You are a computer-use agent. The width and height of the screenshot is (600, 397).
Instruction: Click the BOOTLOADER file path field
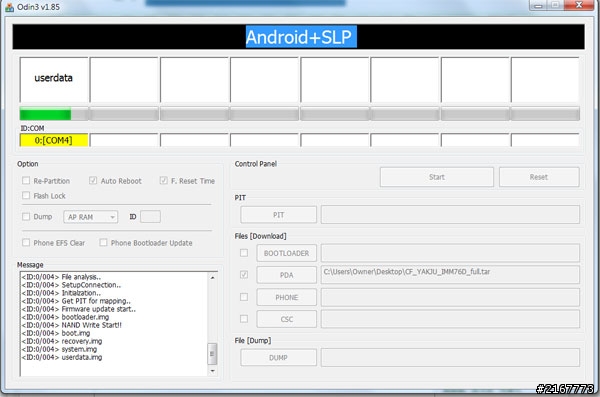(450, 253)
